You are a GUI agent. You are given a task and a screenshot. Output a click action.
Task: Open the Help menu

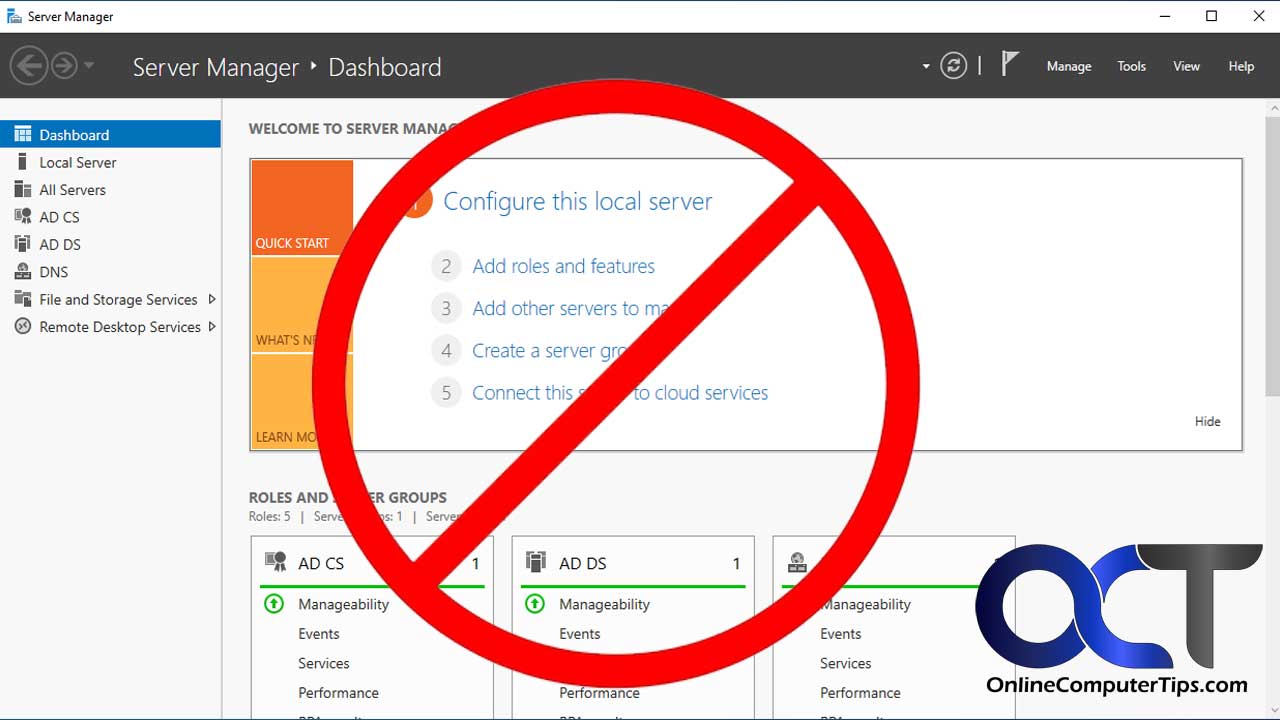click(x=1241, y=66)
